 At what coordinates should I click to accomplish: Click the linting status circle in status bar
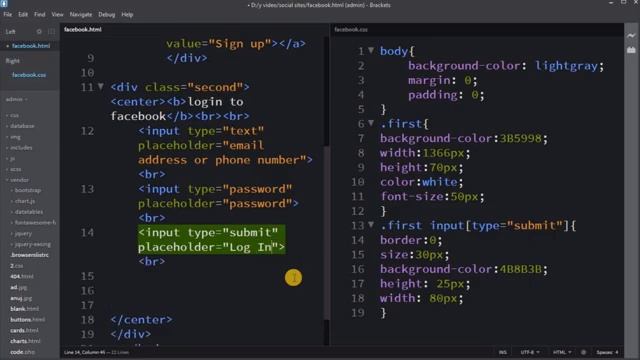(x=583, y=352)
